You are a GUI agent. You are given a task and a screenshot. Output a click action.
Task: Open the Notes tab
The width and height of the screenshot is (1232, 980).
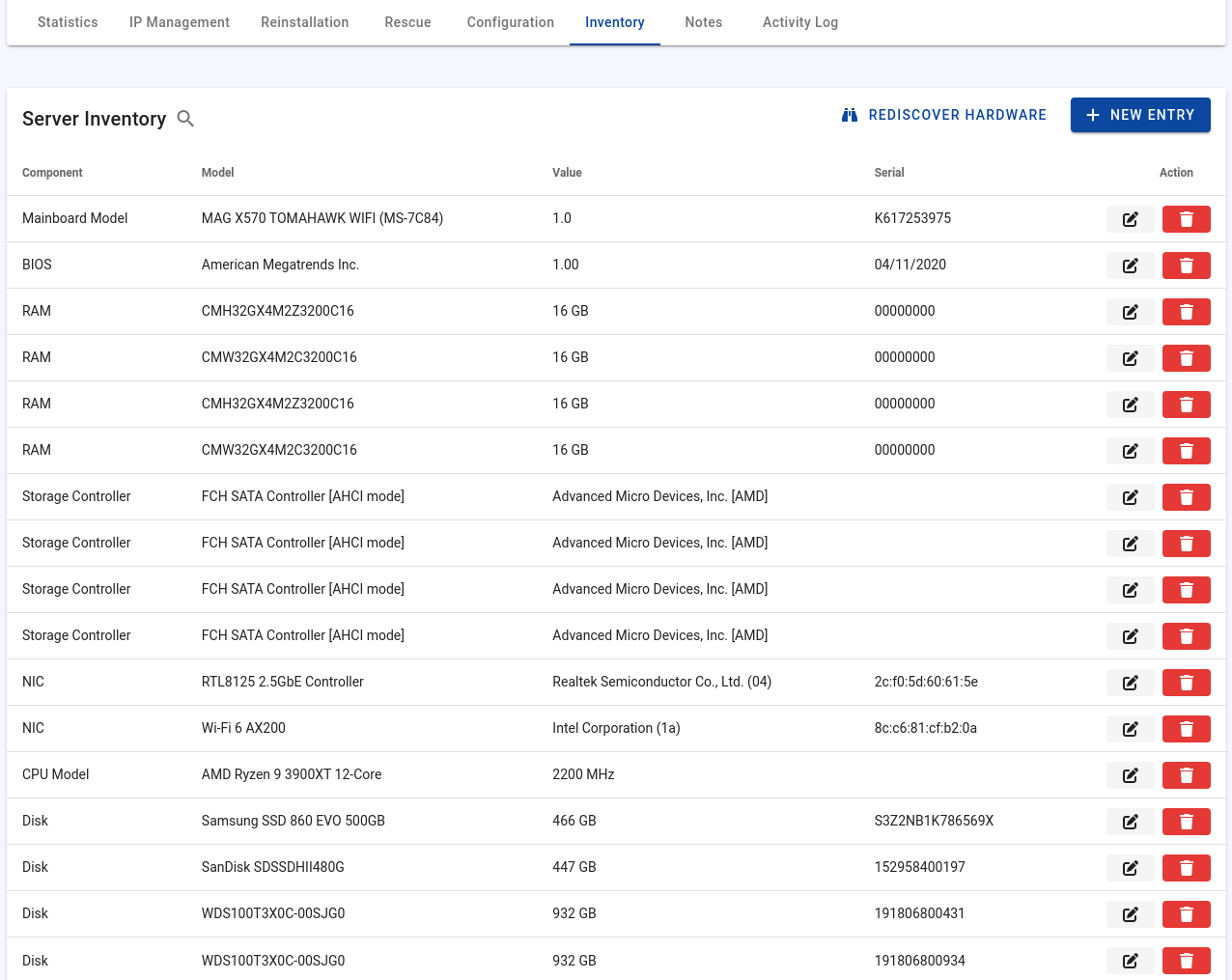(704, 22)
